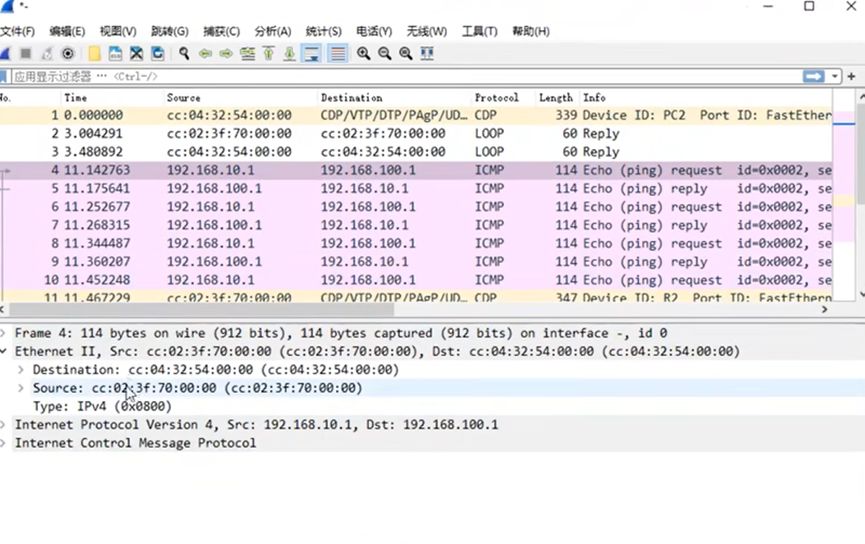Open the filter history dropdown arrow

tap(835, 76)
